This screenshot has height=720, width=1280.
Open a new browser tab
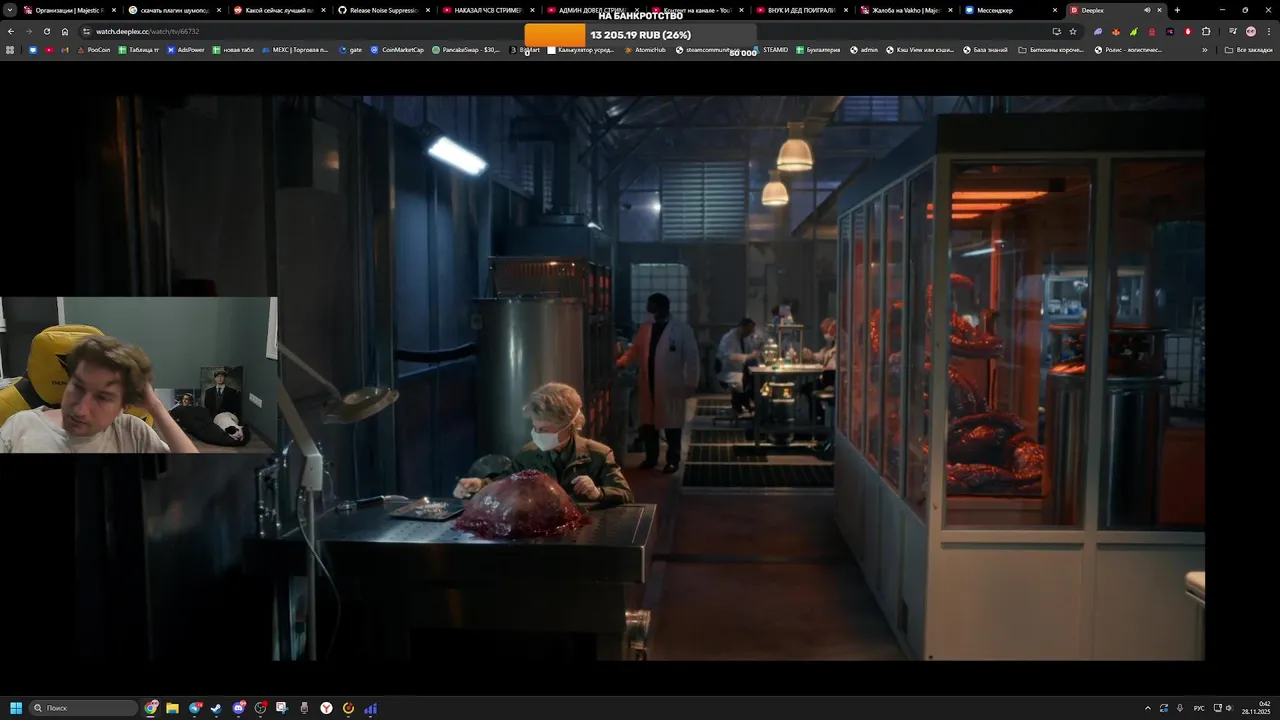coord(1177,10)
